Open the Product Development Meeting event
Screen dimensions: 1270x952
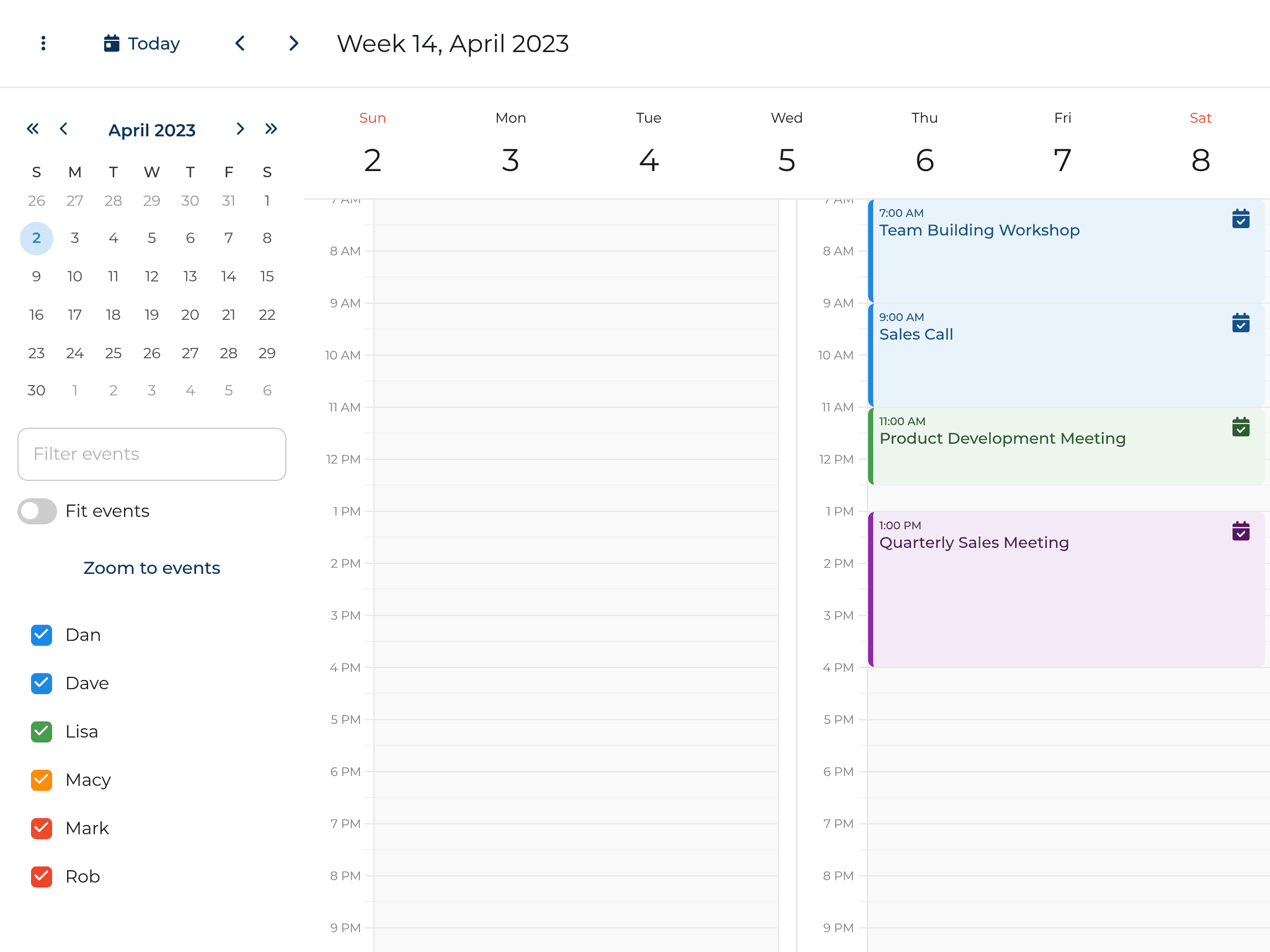(x=1067, y=446)
